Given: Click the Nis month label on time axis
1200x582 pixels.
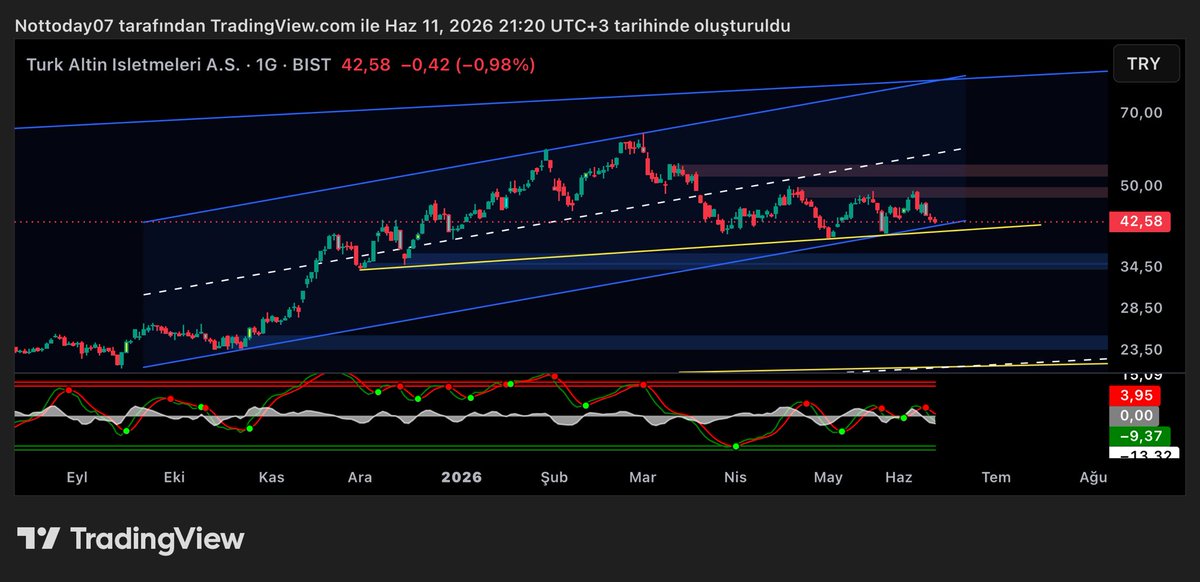Looking at the screenshot, I should pos(735,477).
